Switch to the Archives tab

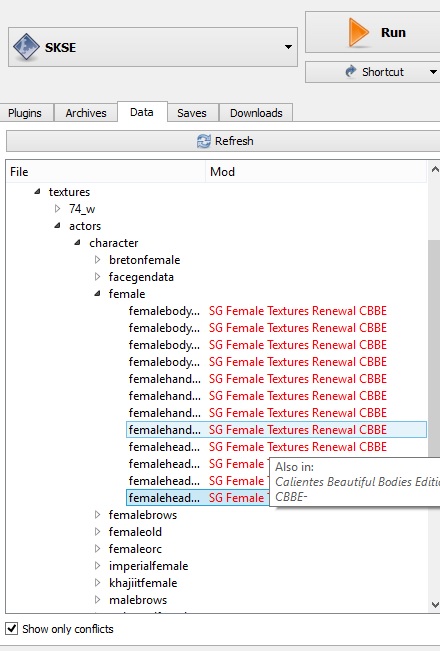tap(86, 113)
